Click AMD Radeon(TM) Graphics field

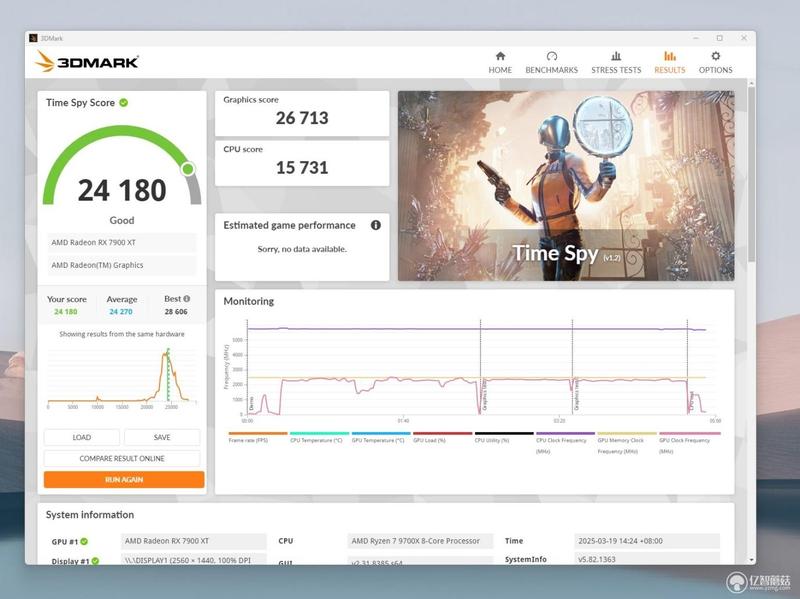pyautogui.click(x=122, y=265)
